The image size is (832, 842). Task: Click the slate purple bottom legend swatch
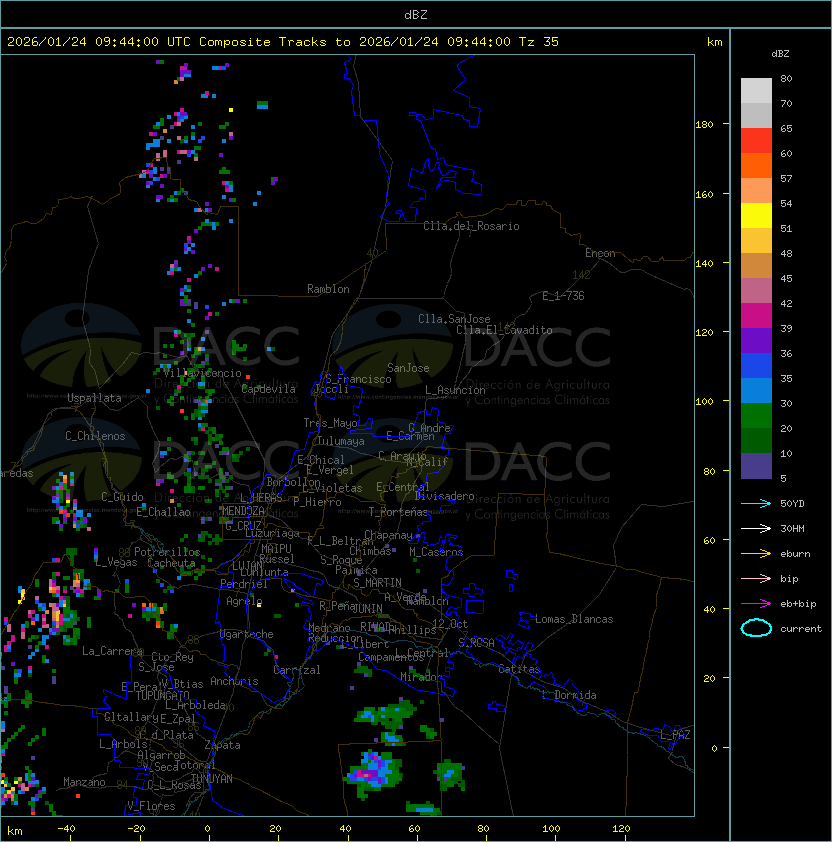(x=756, y=466)
